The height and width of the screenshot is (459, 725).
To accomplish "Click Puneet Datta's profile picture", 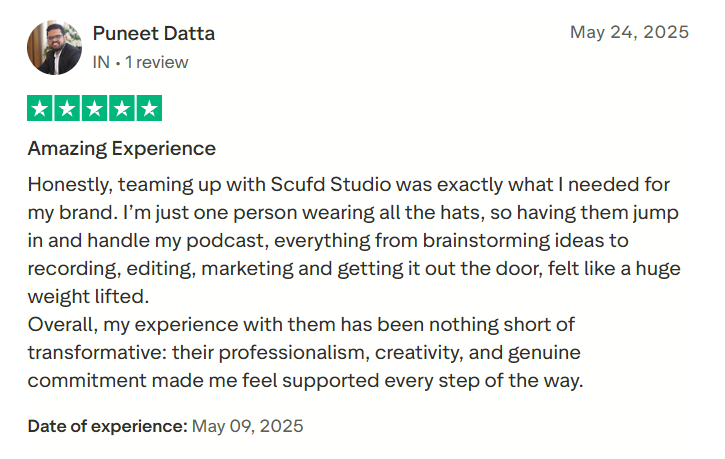I will pyautogui.click(x=54, y=47).
